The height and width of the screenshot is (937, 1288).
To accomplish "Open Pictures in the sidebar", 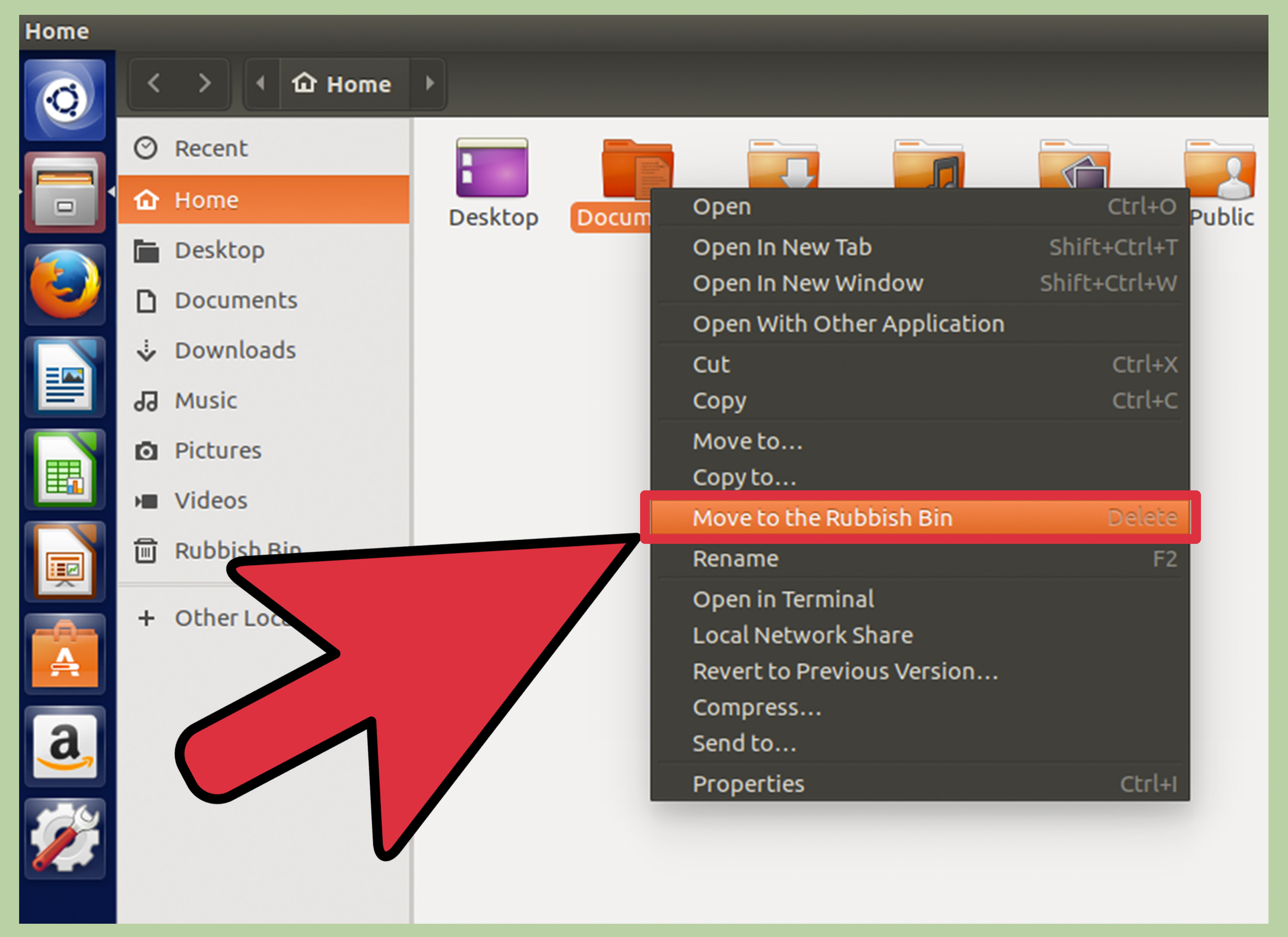I will point(263,450).
